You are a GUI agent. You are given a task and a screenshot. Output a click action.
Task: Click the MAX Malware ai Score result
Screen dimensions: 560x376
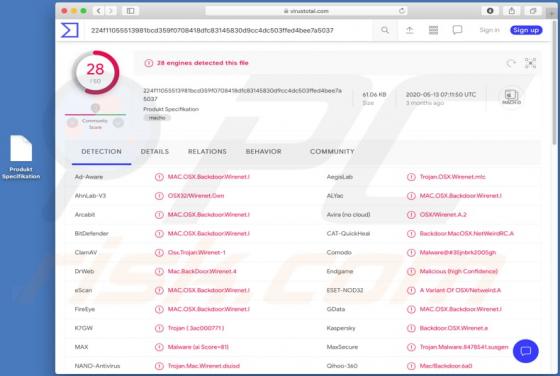coord(198,347)
